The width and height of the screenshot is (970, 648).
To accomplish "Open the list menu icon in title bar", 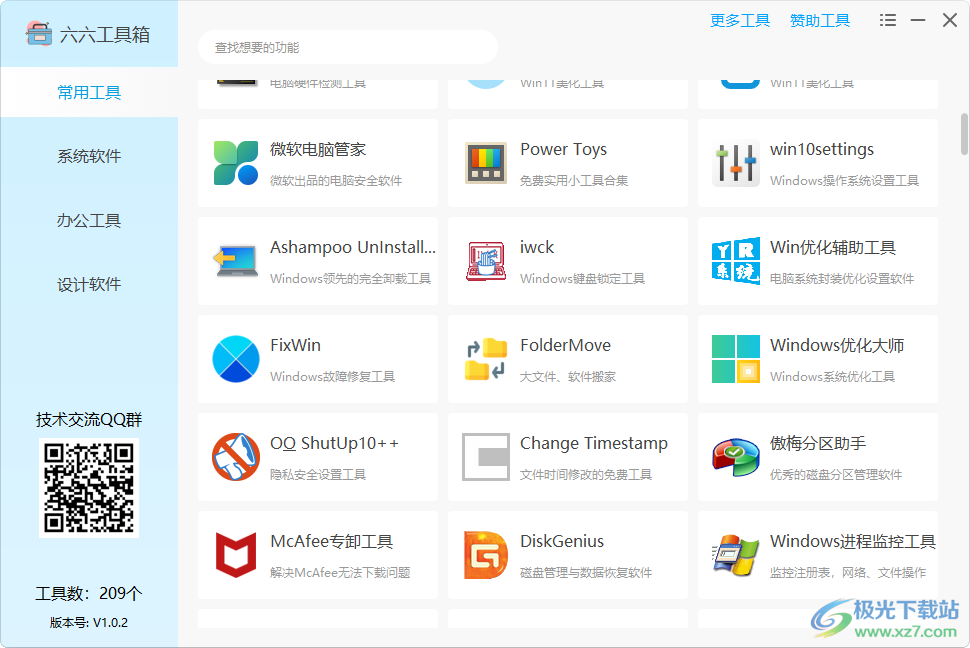I will (x=888, y=20).
